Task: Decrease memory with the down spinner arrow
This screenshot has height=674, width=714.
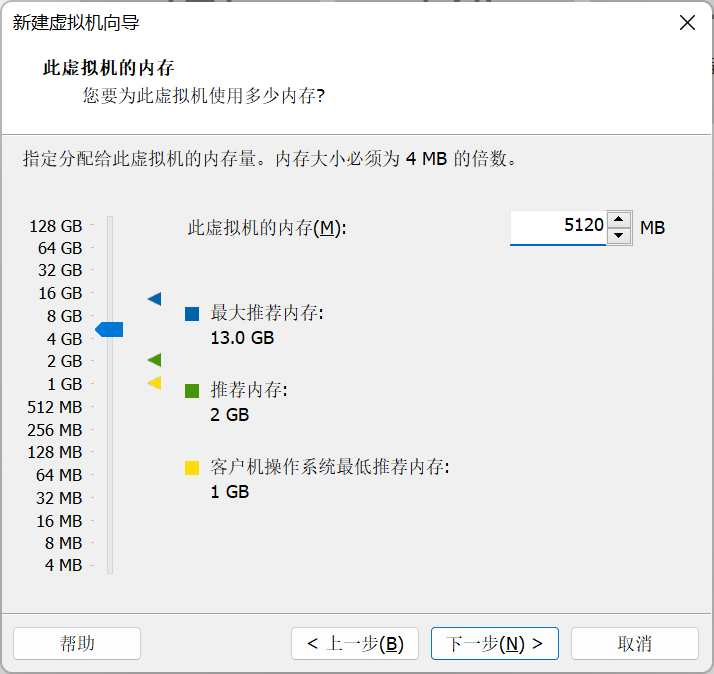Action: coord(620,236)
